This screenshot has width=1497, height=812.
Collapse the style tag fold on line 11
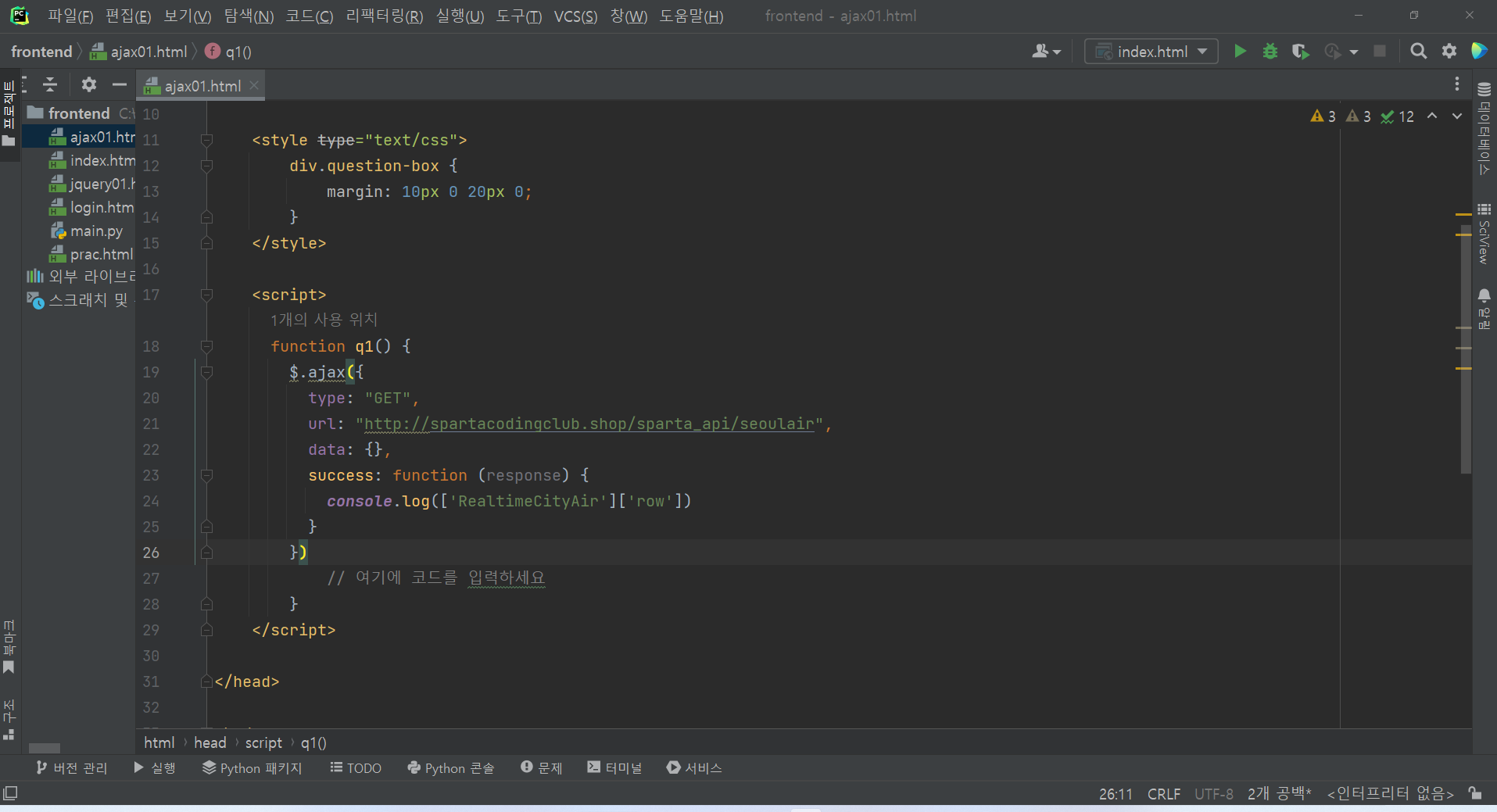(x=206, y=140)
